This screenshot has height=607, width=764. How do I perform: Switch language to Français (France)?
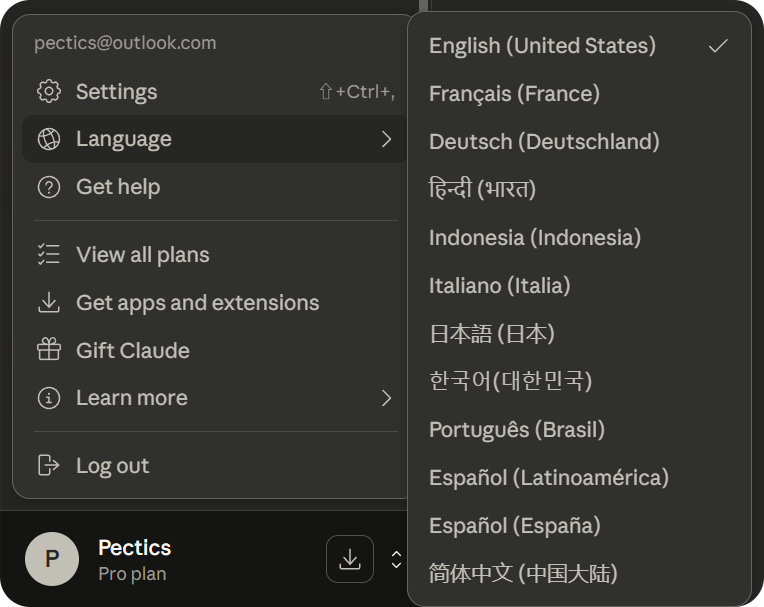(514, 94)
